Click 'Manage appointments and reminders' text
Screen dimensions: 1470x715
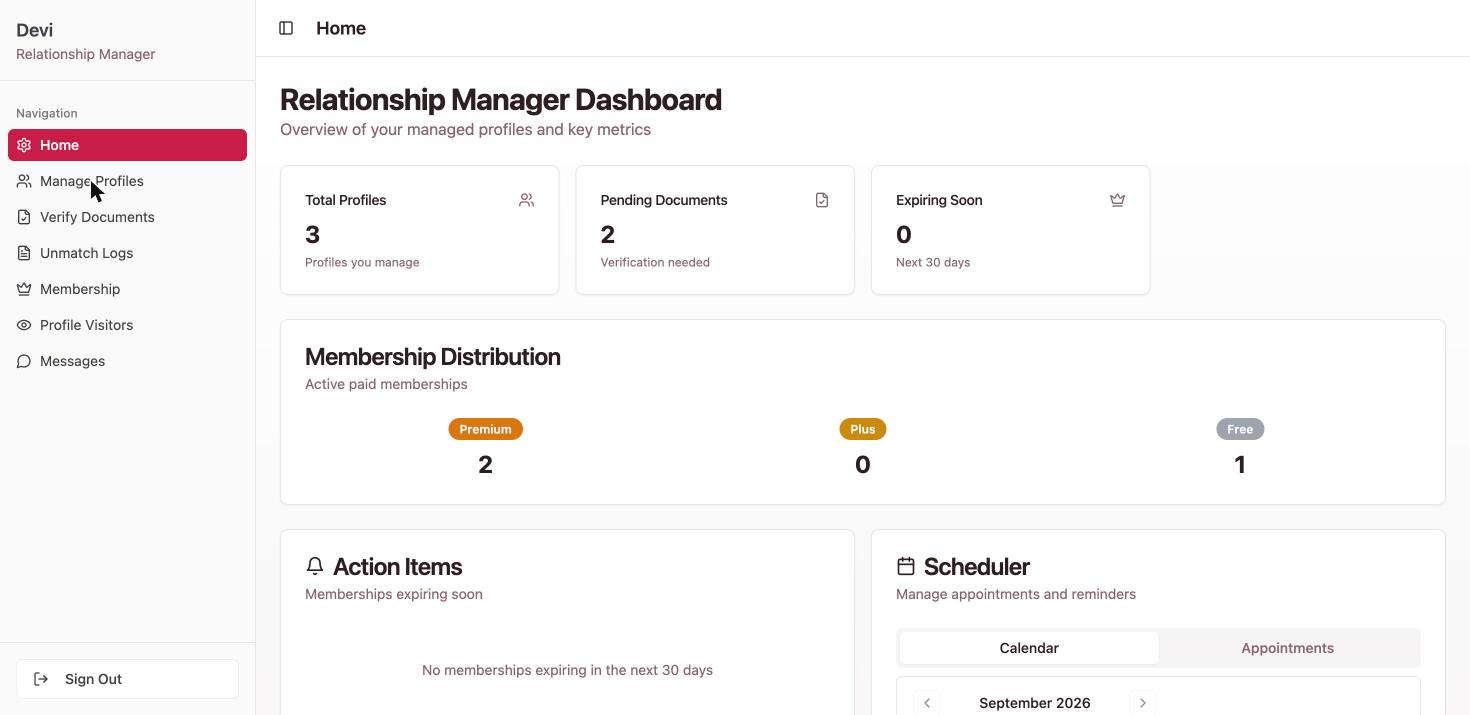(x=1016, y=594)
